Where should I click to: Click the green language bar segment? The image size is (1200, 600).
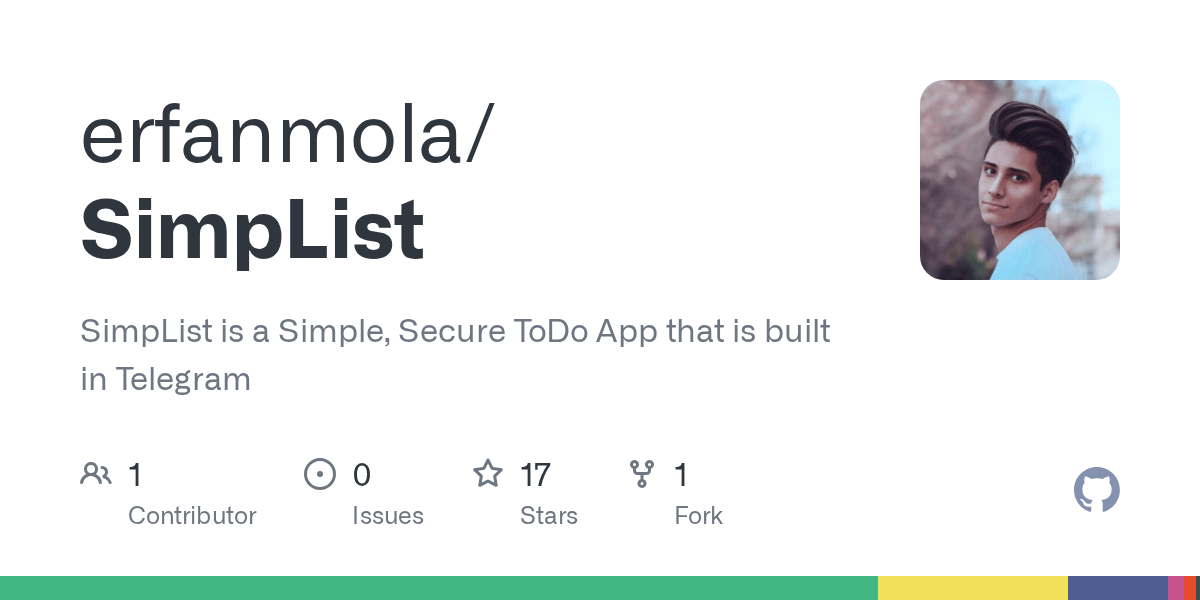click(439, 588)
